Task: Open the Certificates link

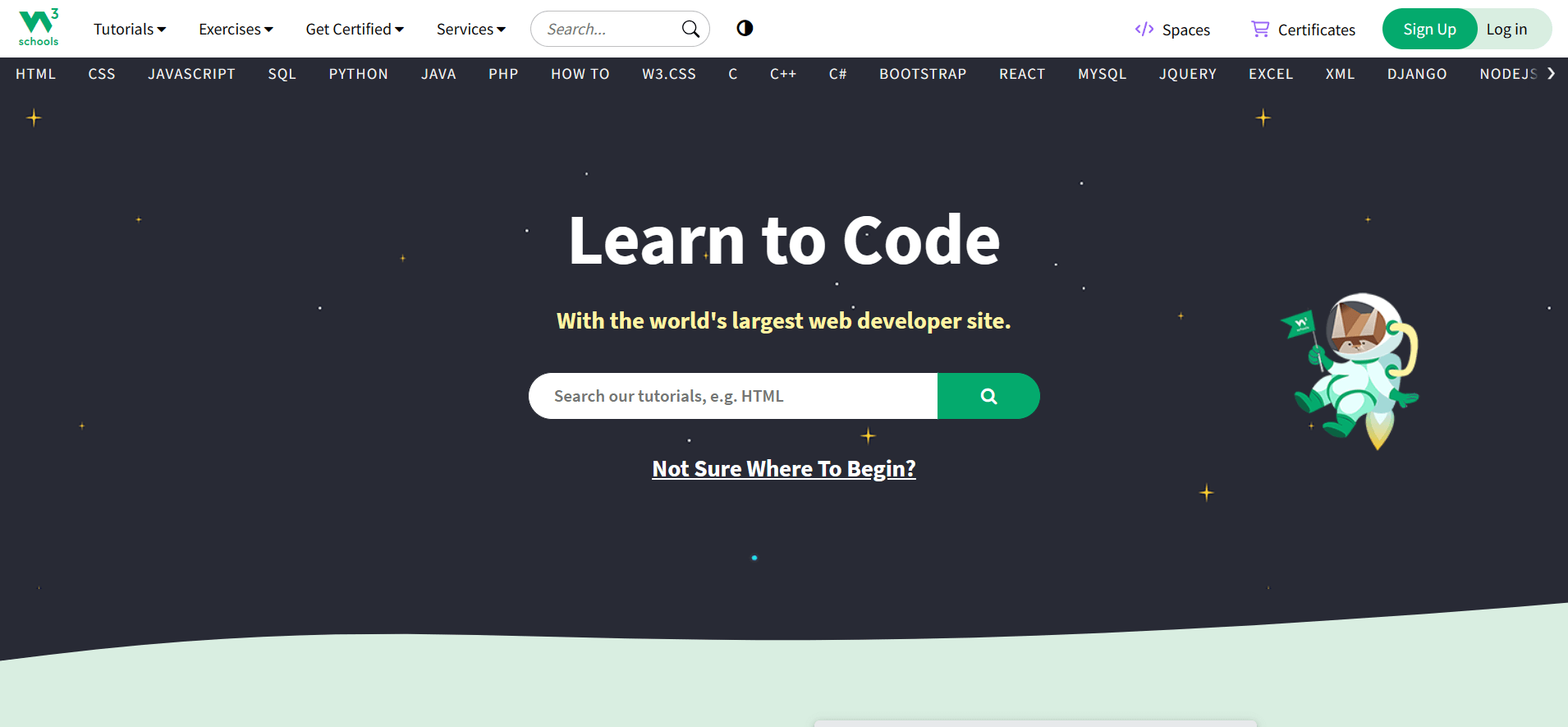Action: [x=1303, y=30]
